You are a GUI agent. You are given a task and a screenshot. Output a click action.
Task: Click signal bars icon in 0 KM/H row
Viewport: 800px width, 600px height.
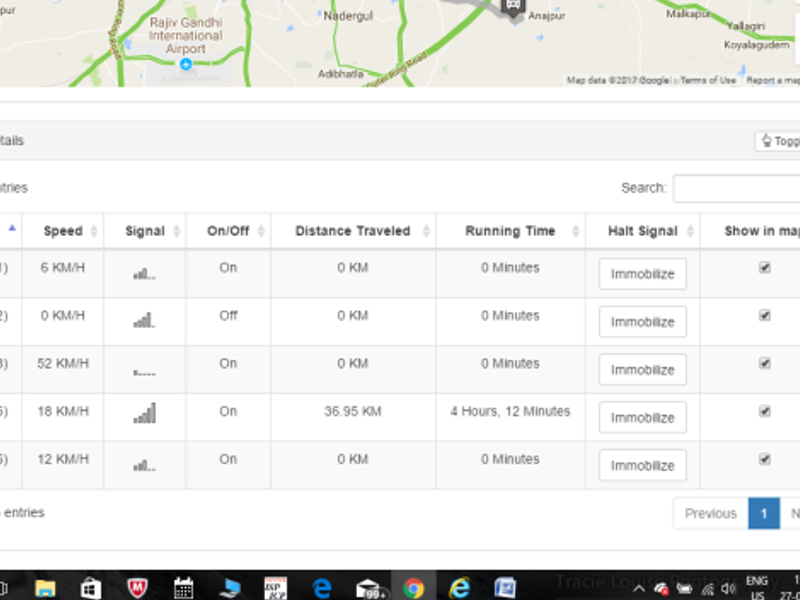click(144, 320)
